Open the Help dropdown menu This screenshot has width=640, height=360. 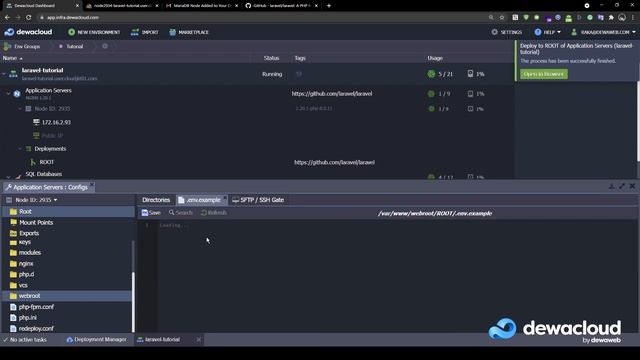(x=547, y=32)
